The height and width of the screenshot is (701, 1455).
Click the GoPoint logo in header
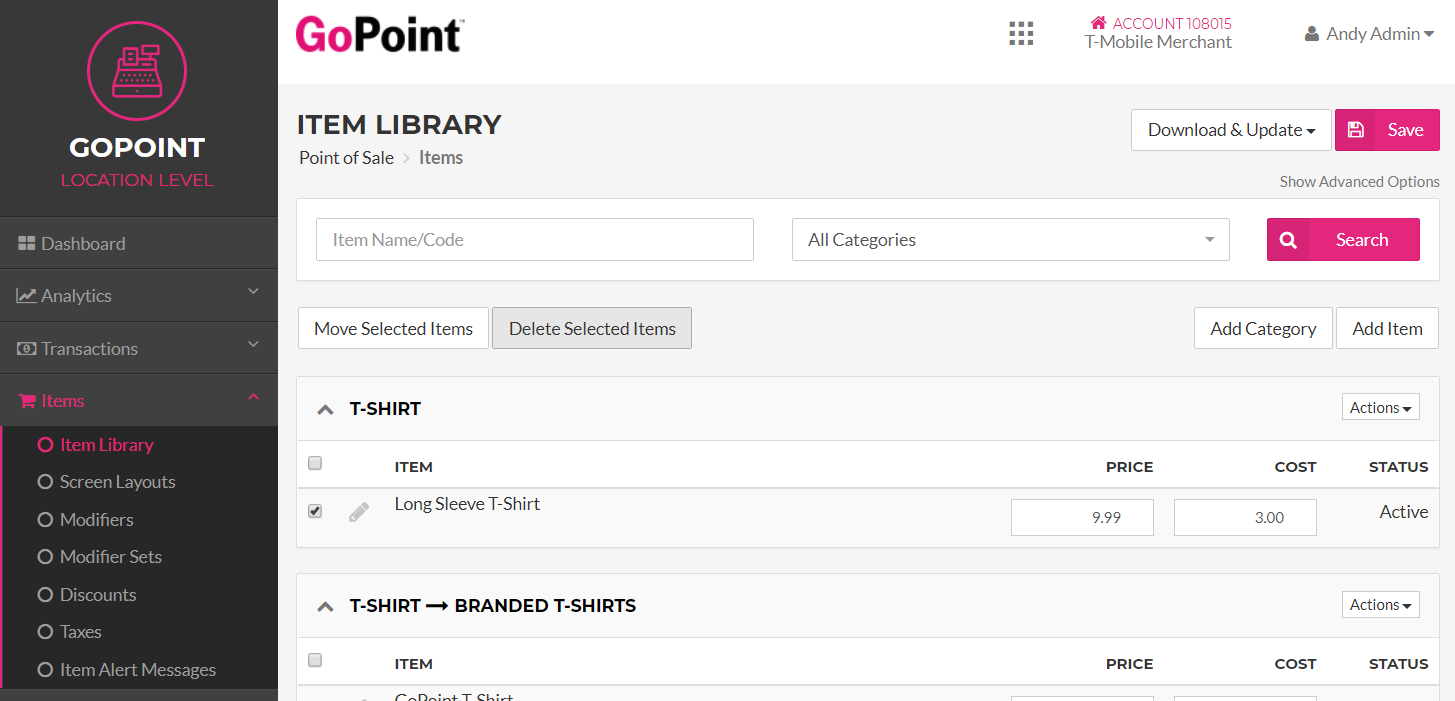(x=380, y=35)
